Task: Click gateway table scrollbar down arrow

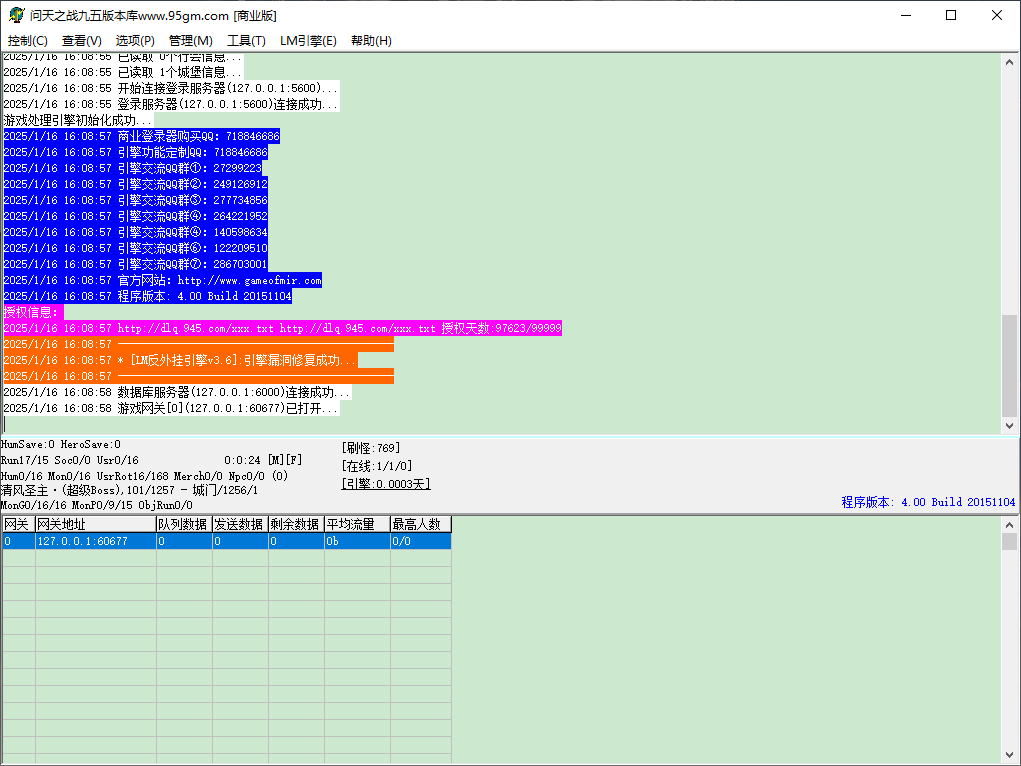Action: tap(1009, 756)
